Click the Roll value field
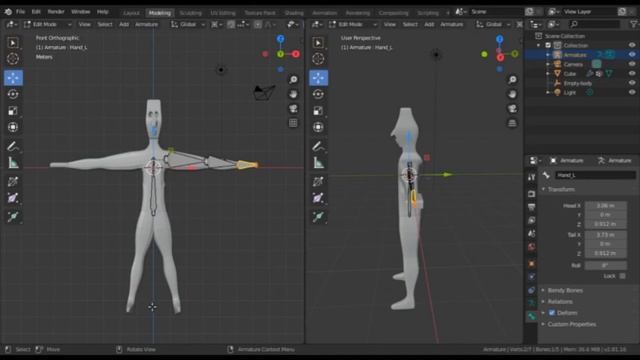The image size is (640, 360). [606, 265]
